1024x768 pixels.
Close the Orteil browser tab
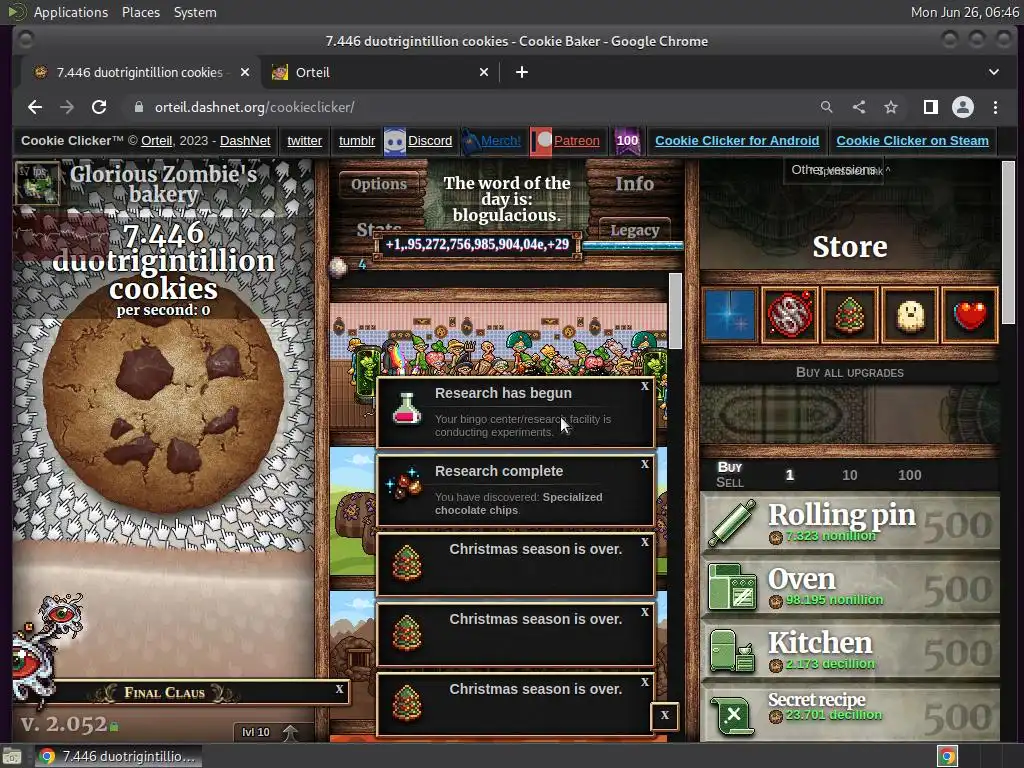click(x=484, y=72)
